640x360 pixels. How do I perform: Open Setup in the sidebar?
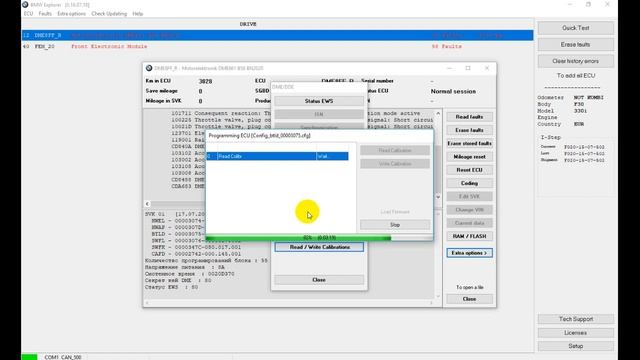pos(576,346)
